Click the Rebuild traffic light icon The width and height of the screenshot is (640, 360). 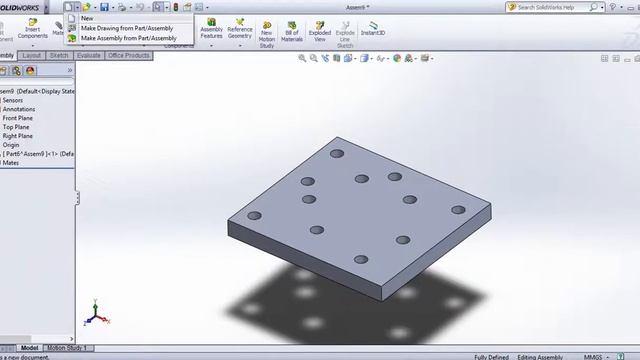(x=176, y=7)
